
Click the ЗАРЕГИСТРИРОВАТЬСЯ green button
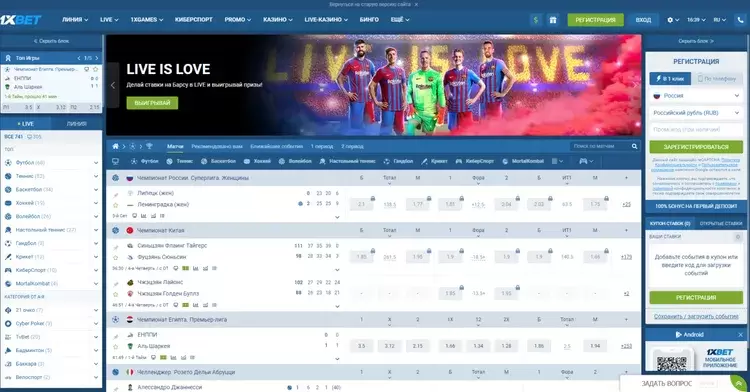pyautogui.click(x=696, y=147)
